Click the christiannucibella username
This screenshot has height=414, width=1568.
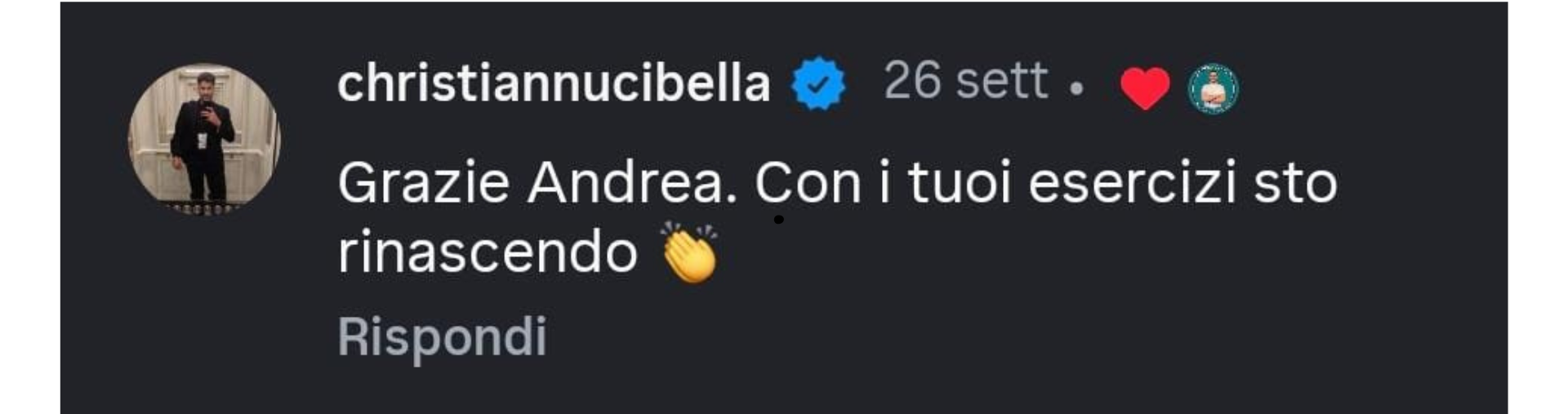pyautogui.click(x=554, y=82)
